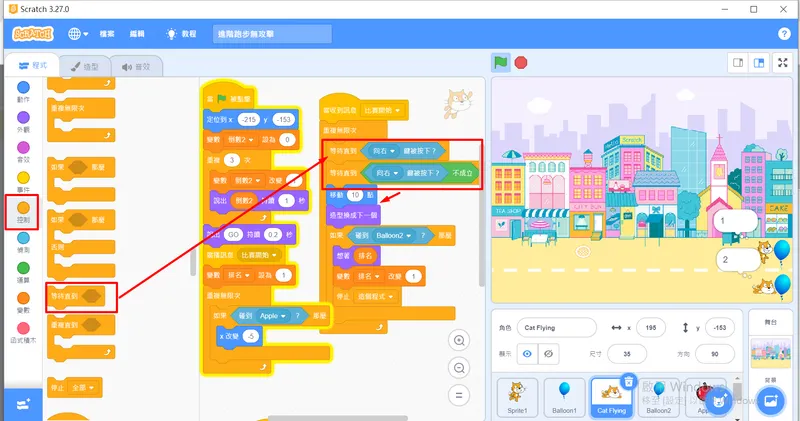Edit the sprite x position 195
This screenshot has width=800, height=421.
point(651,328)
